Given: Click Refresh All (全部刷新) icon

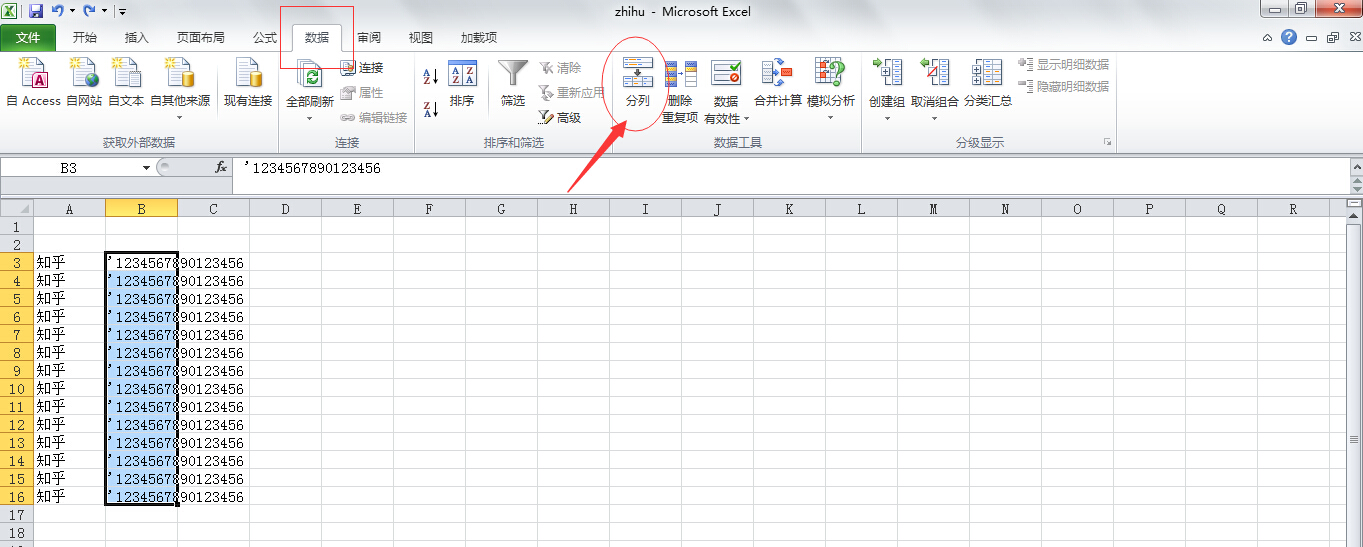Looking at the screenshot, I should click(310, 76).
